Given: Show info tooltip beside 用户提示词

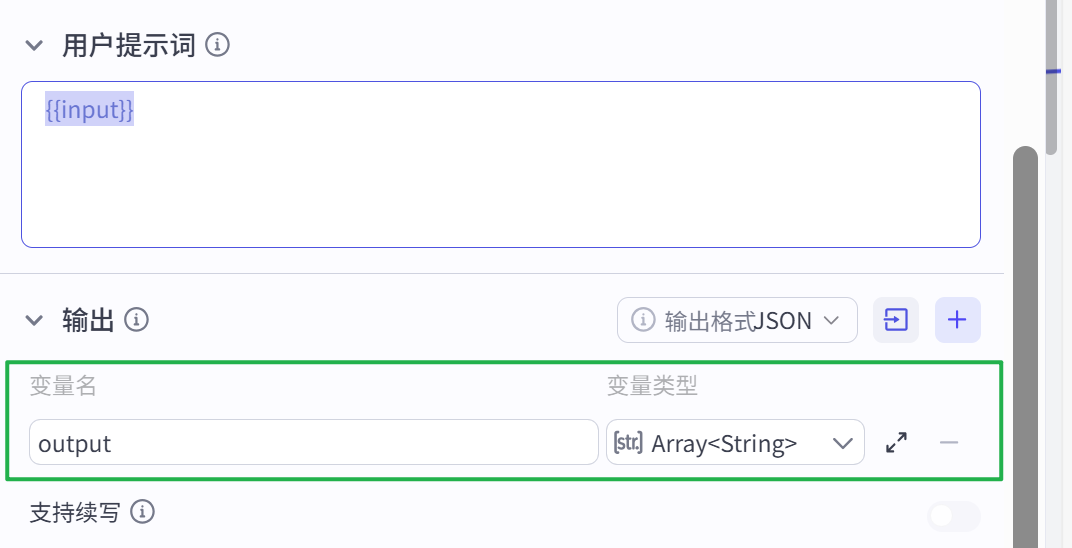Looking at the screenshot, I should [x=217, y=46].
